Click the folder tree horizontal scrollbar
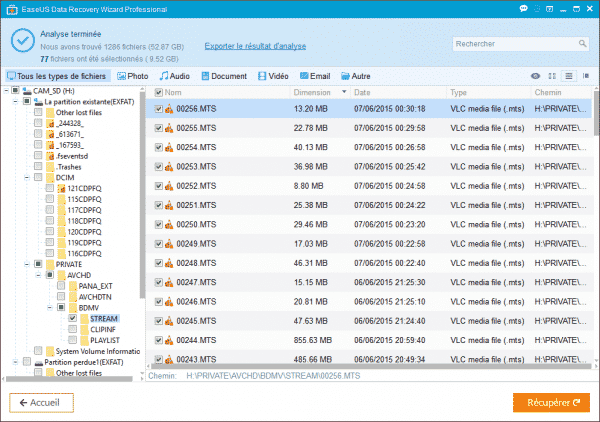Screen dimensions: 600x422 click(70, 379)
